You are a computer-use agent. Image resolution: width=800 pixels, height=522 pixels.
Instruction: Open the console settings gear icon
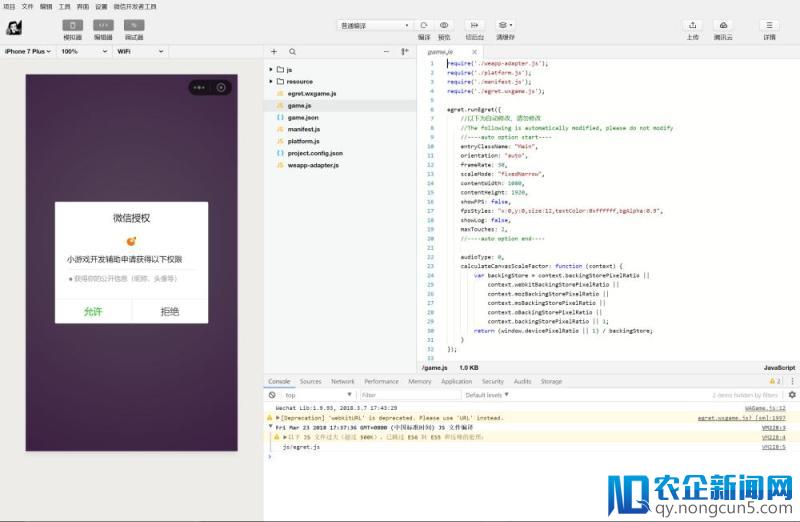(x=792, y=394)
